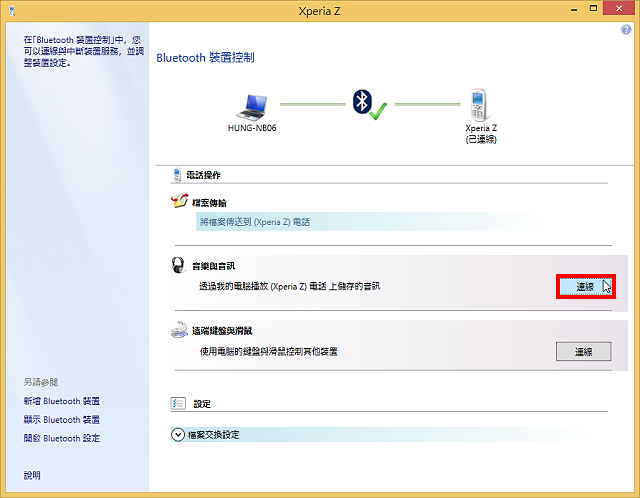640x498 pixels.
Task: Open 新增 Bluetooth 裝置 link
Action: 62,401
